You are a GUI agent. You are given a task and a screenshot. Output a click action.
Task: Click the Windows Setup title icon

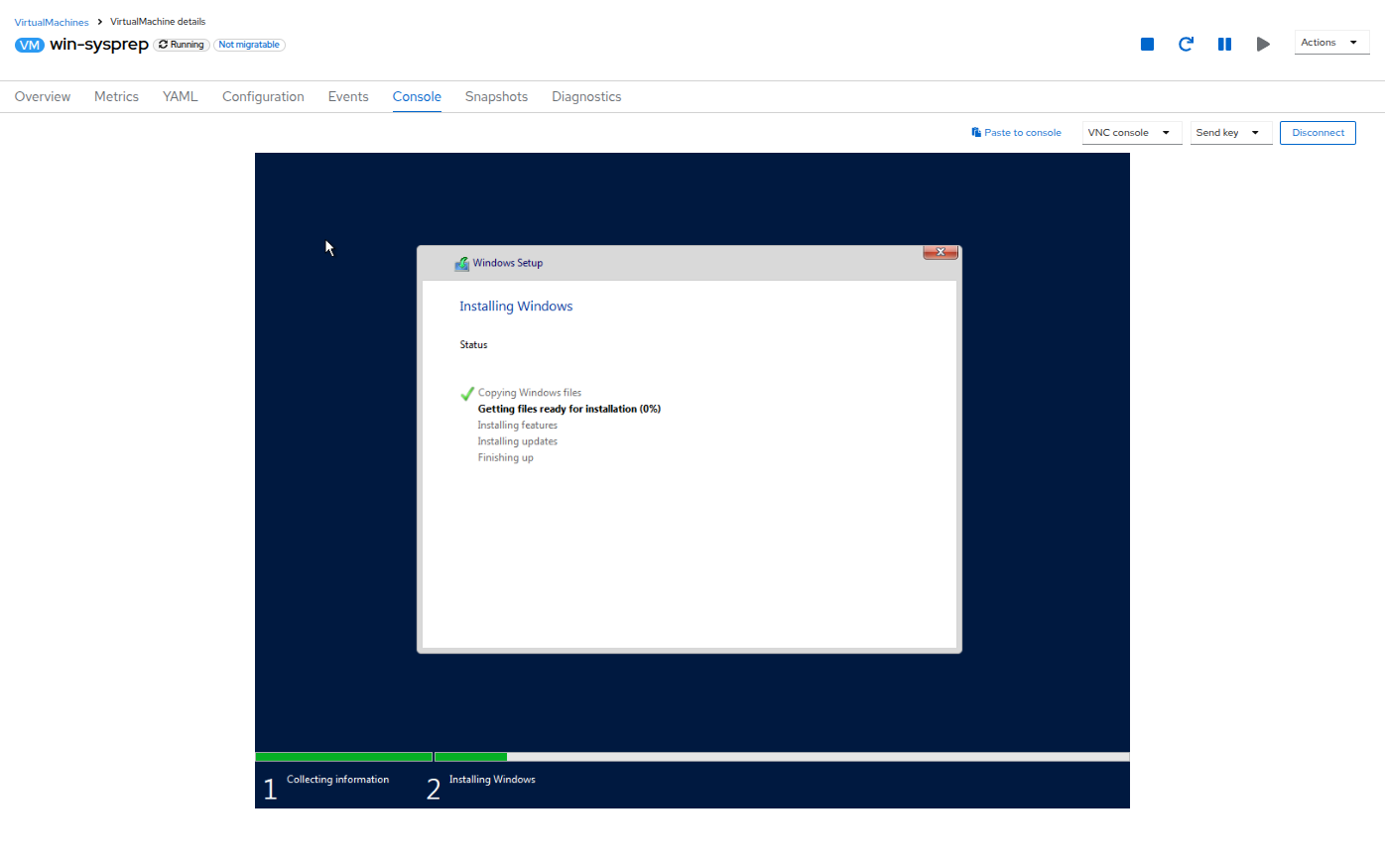click(x=461, y=264)
